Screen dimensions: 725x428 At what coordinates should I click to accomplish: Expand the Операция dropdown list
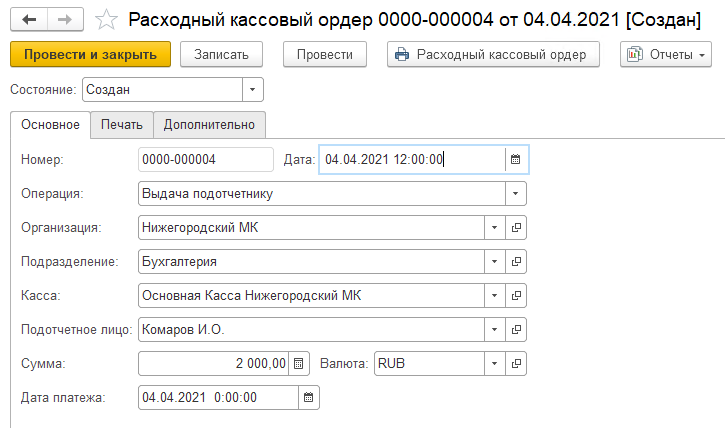coord(515,194)
